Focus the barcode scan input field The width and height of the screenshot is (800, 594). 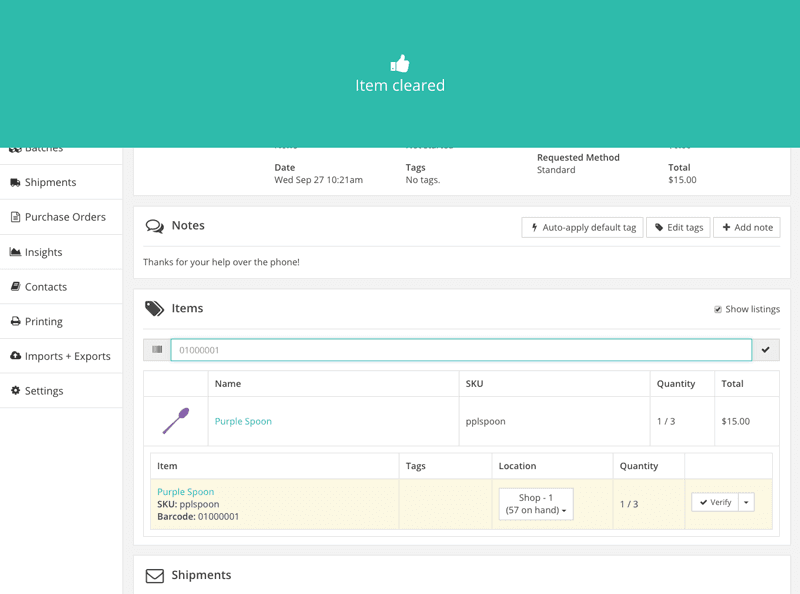click(x=461, y=350)
